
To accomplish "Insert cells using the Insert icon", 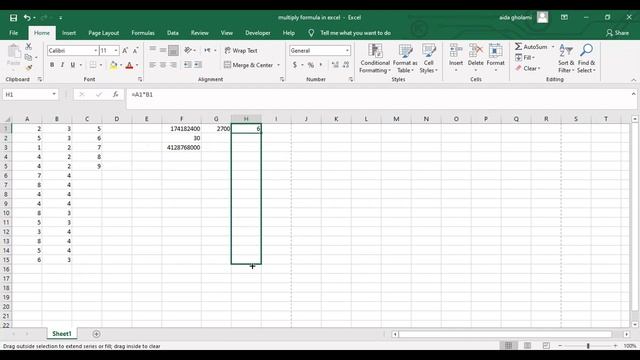I will click(x=456, y=51).
